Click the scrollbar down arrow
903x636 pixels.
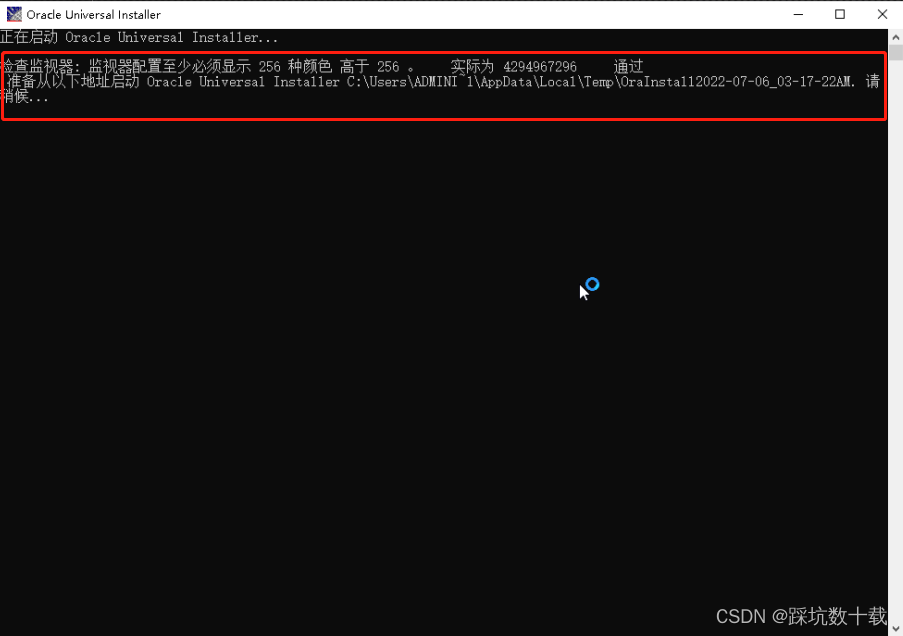896,629
